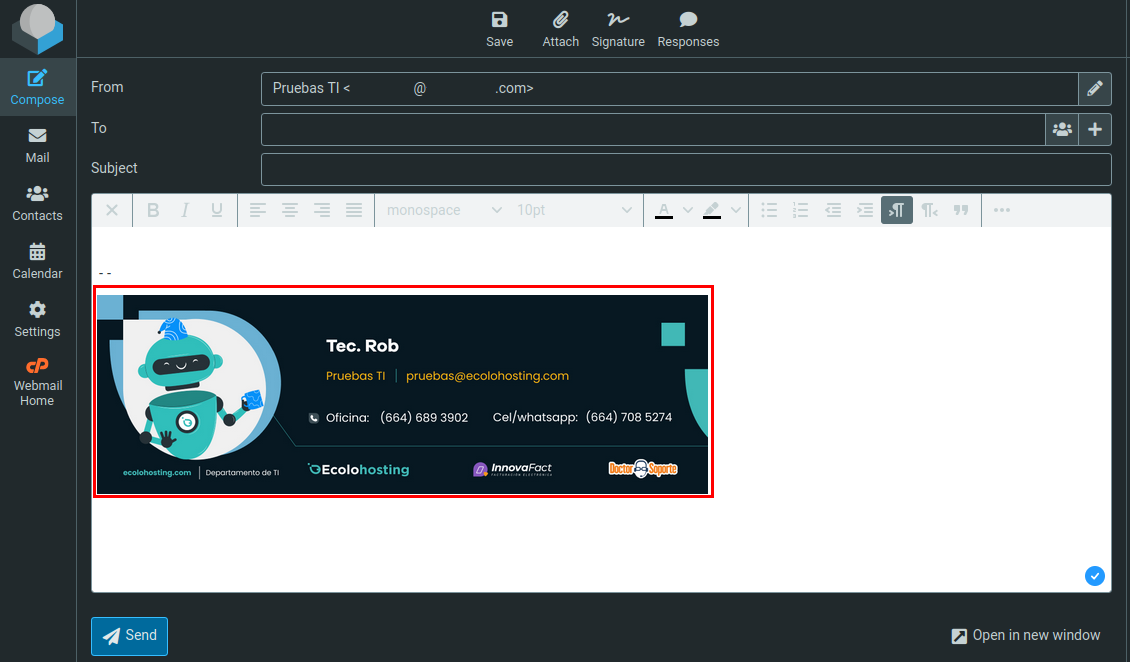
Task: Apply the background highlight color
Action: [x=712, y=210]
